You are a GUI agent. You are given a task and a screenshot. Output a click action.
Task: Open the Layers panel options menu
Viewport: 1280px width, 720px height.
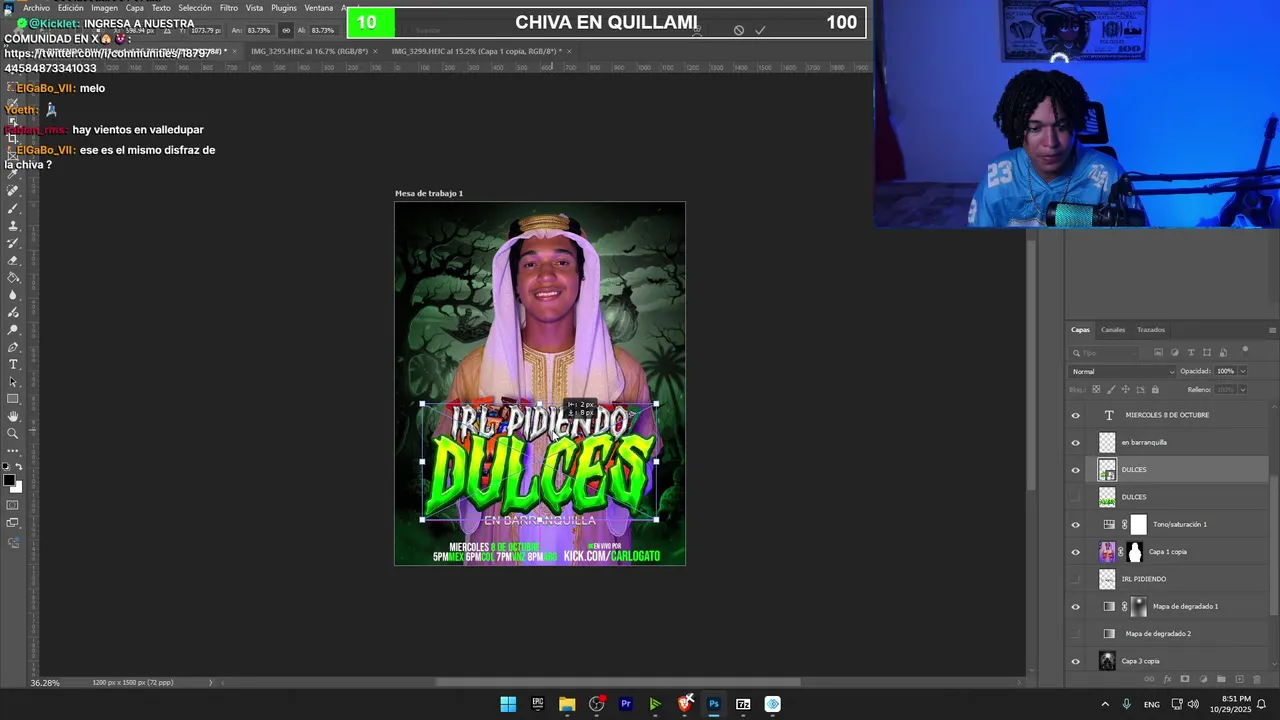[1272, 330]
